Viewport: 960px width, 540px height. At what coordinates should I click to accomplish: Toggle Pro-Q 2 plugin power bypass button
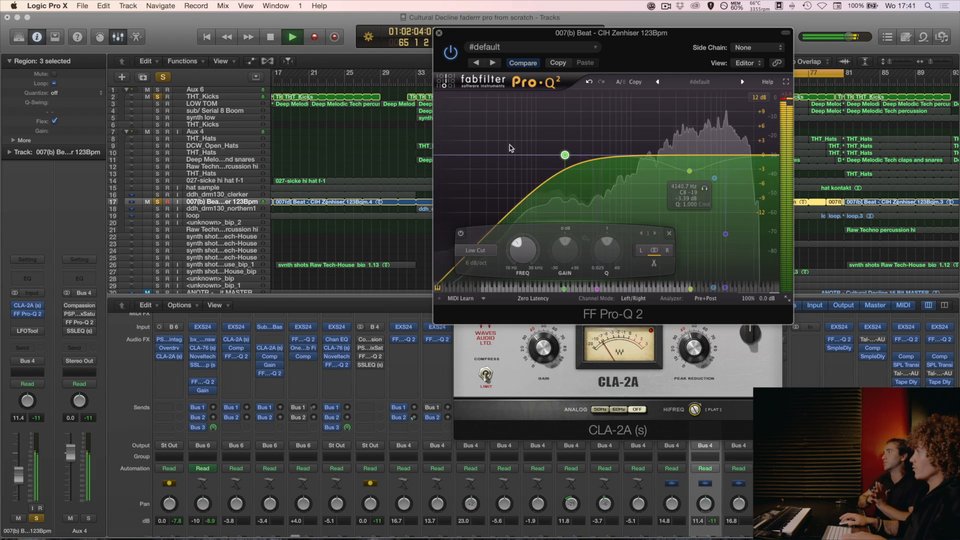pyautogui.click(x=451, y=53)
